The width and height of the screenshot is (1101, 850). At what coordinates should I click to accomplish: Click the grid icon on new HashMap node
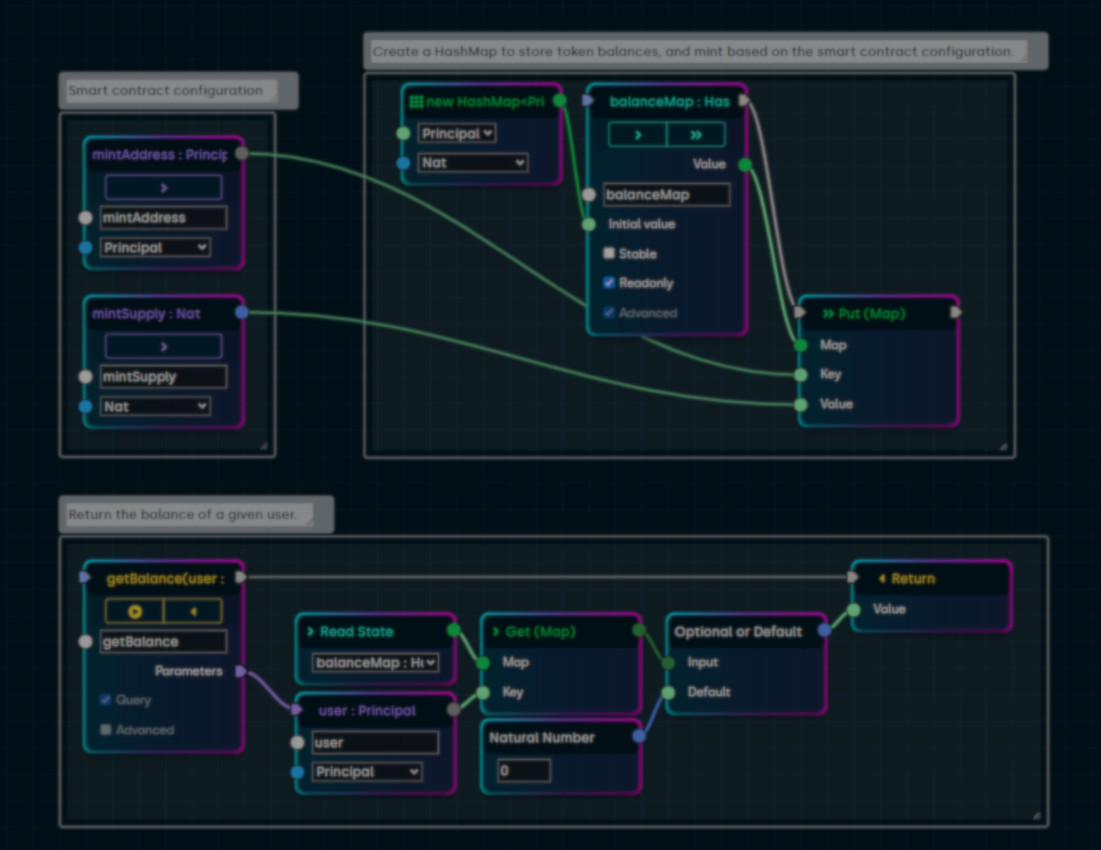[x=416, y=102]
